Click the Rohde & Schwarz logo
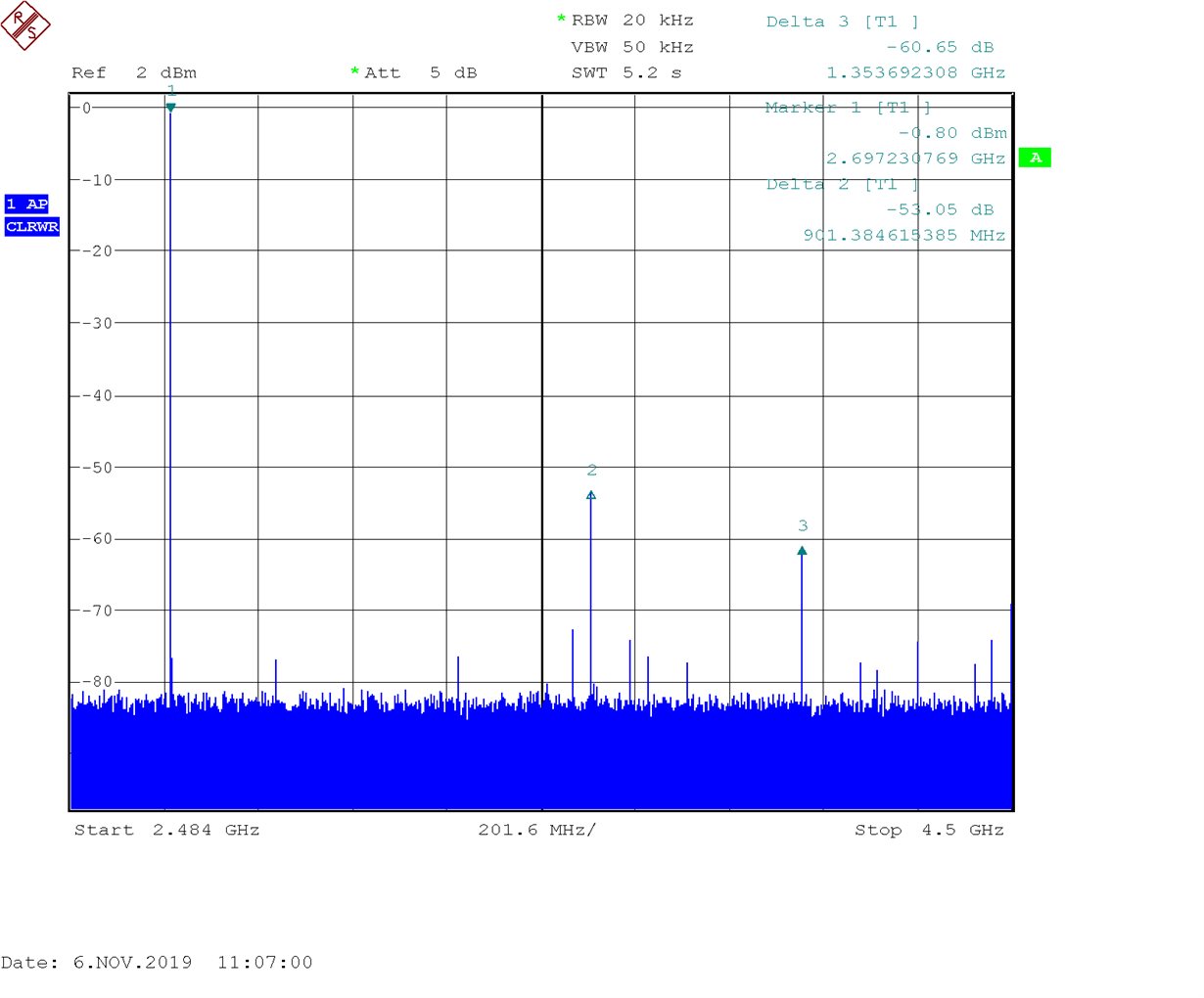Viewport: 1204px width, 998px height. point(25,24)
